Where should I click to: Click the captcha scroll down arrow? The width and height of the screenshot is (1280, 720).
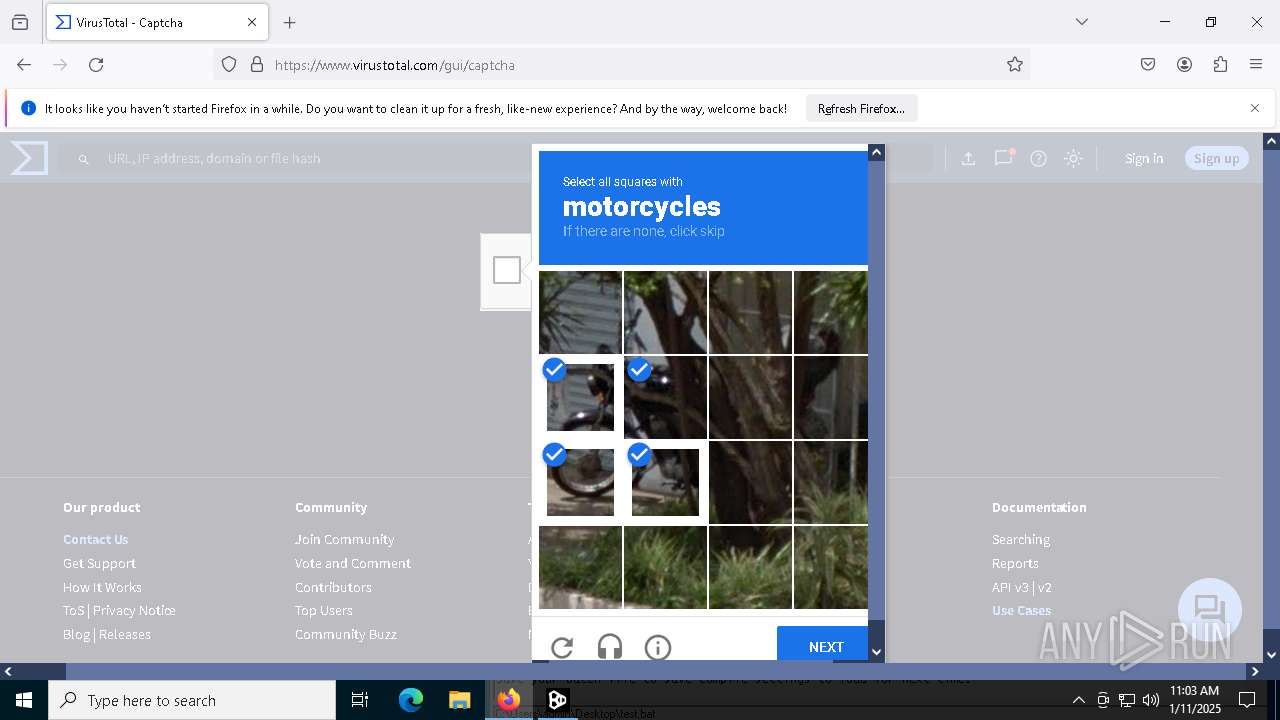tap(876, 652)
